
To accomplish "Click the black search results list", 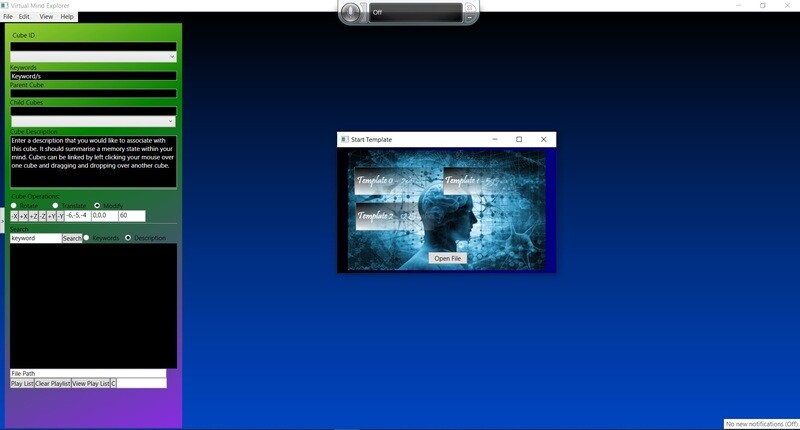I will (93, 306).
